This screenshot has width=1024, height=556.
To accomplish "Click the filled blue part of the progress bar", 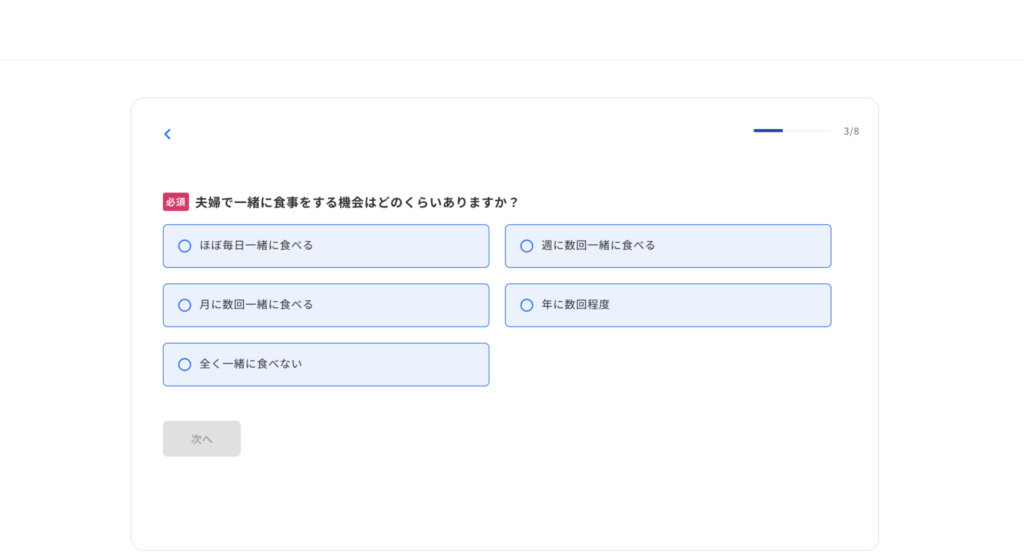I will [768, 131].
